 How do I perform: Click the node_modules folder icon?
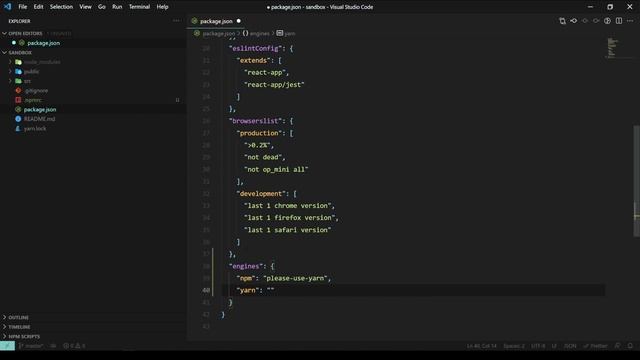[18, 62]
